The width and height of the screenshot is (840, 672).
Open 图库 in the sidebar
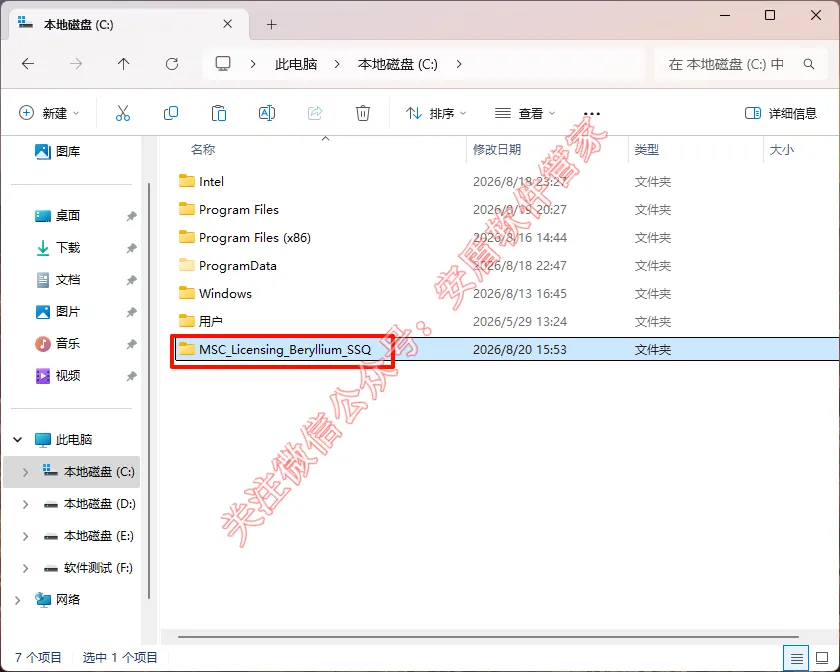[x=57, y=152]
